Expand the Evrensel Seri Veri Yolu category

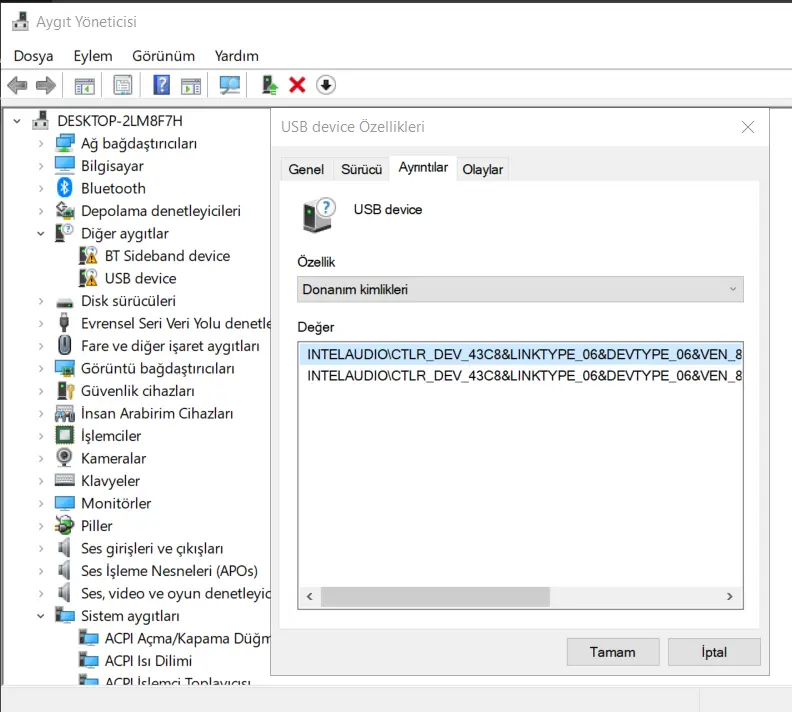41,323
